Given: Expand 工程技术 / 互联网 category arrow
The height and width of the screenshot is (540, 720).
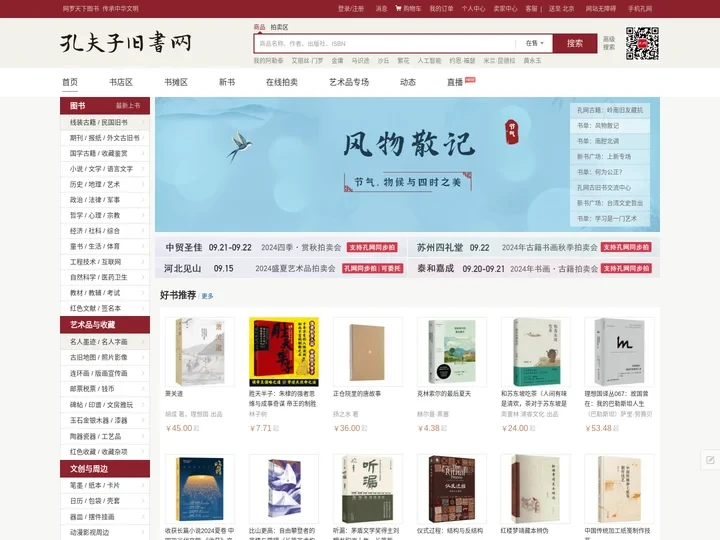Looking at the screenshot, I should pos(143,262).
